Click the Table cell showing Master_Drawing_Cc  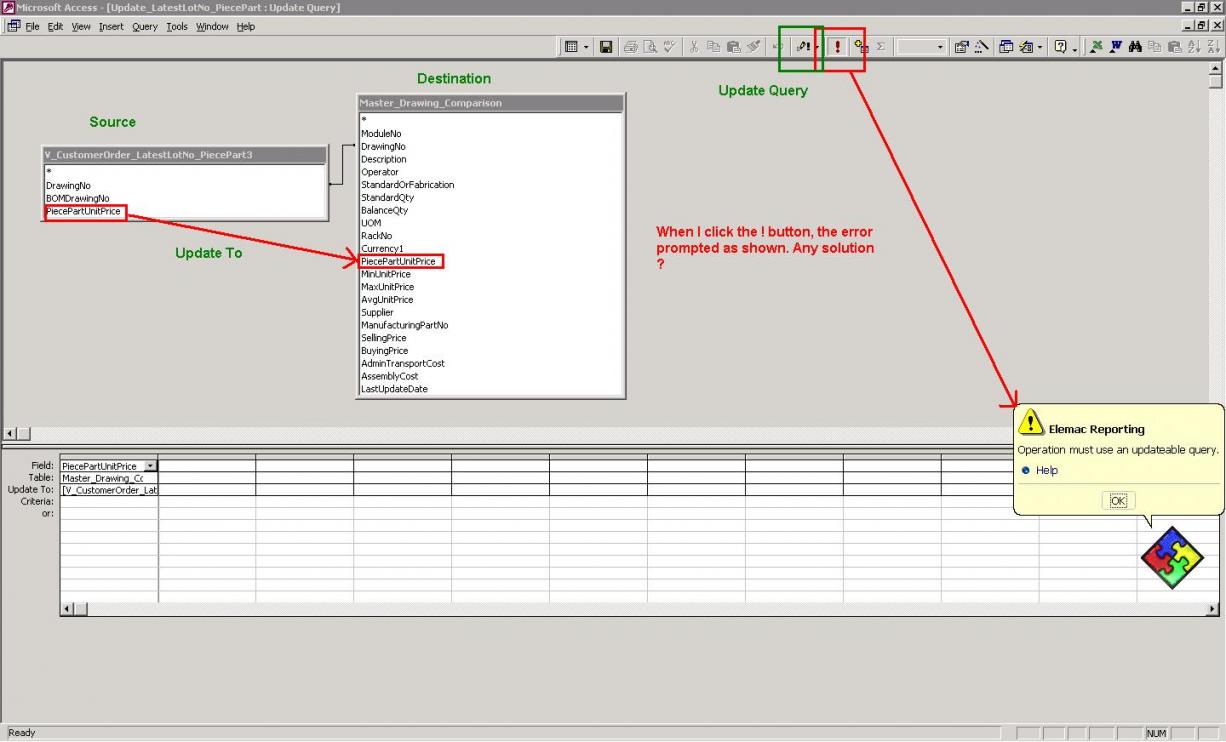[109, 478]
